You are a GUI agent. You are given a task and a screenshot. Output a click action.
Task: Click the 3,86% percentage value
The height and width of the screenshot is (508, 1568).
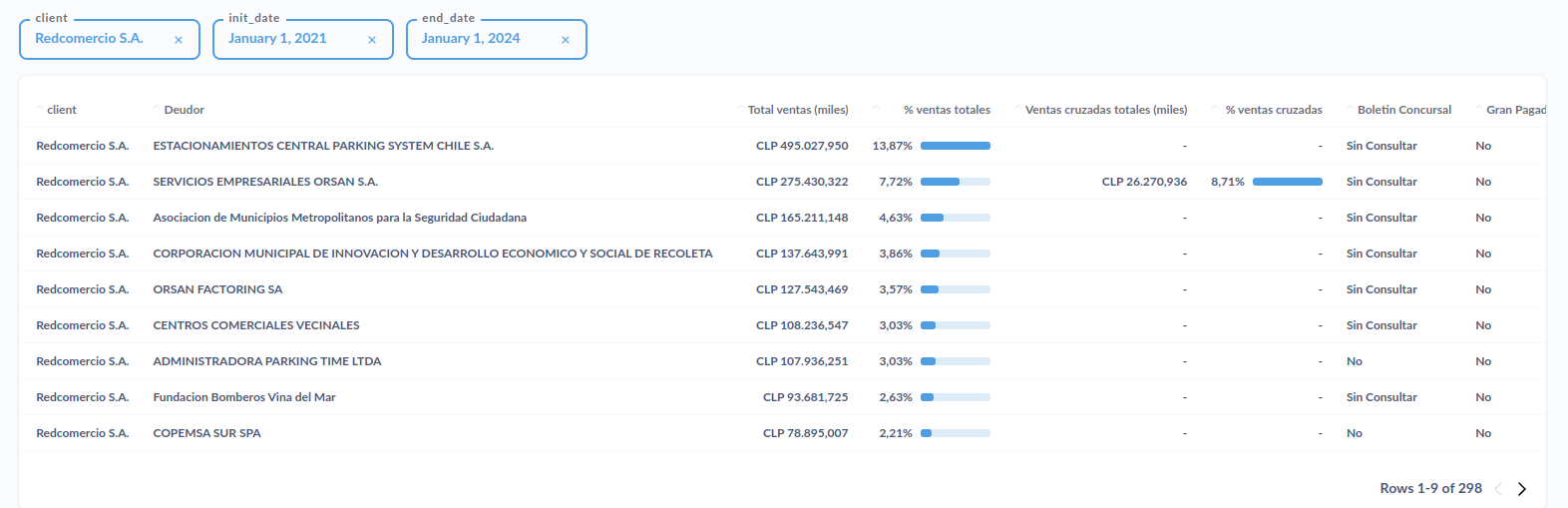pyautogui.click(x=896, y=254)
